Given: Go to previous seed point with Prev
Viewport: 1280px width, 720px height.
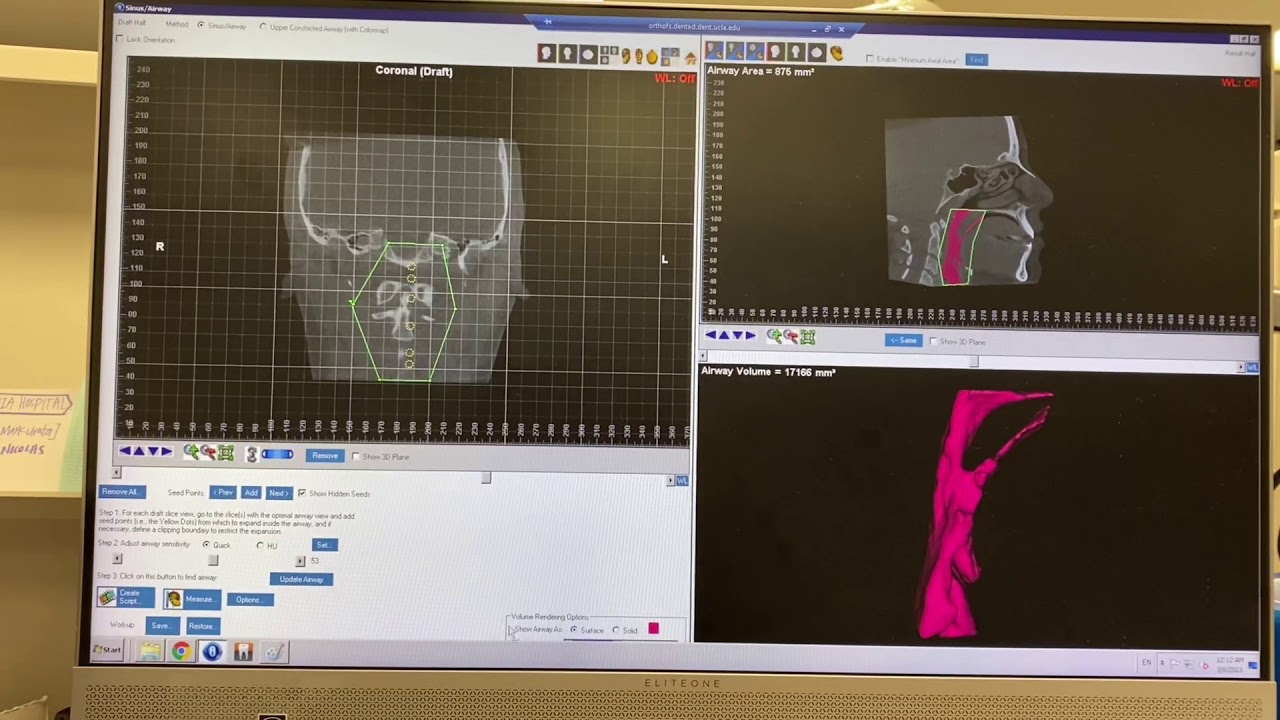Looking at the screenshot, I should (223, 493).
